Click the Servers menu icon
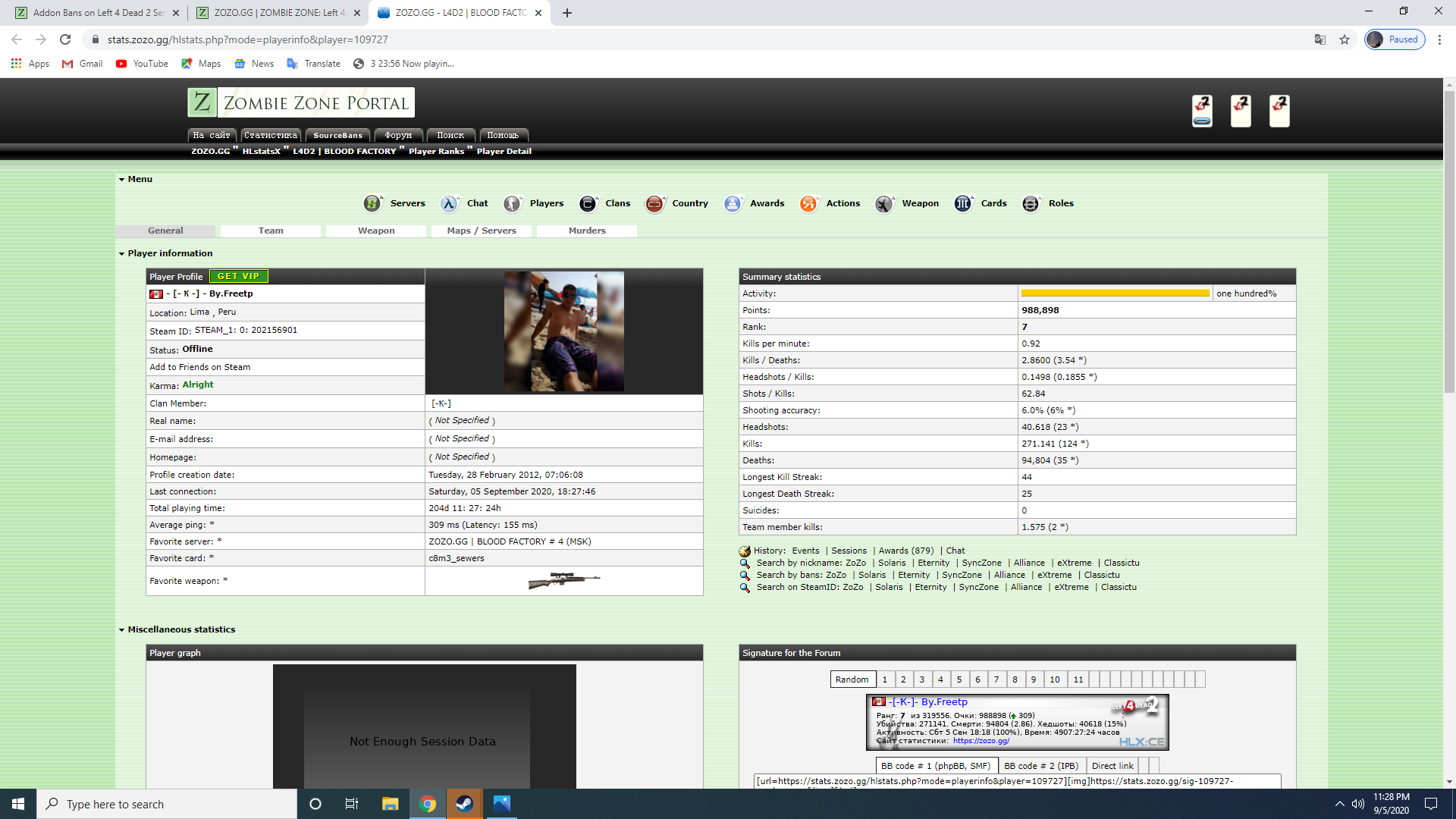The height and width of the screenshot is (819, 1456). point(372,203)
